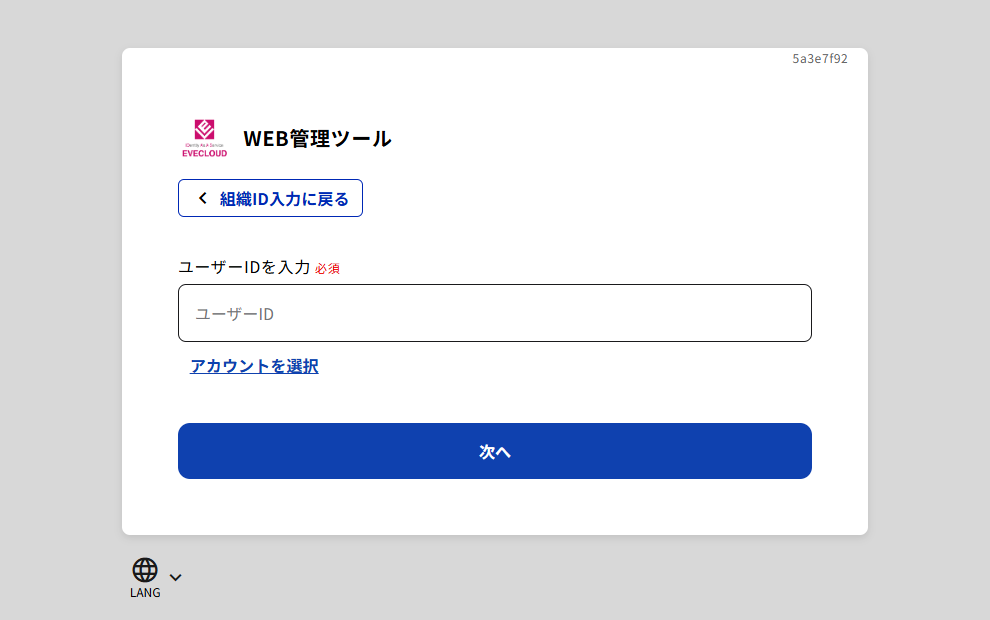Focus the ユーザーID input field
The width and height of the screenshot is (990, 620).
click(494, 313)
